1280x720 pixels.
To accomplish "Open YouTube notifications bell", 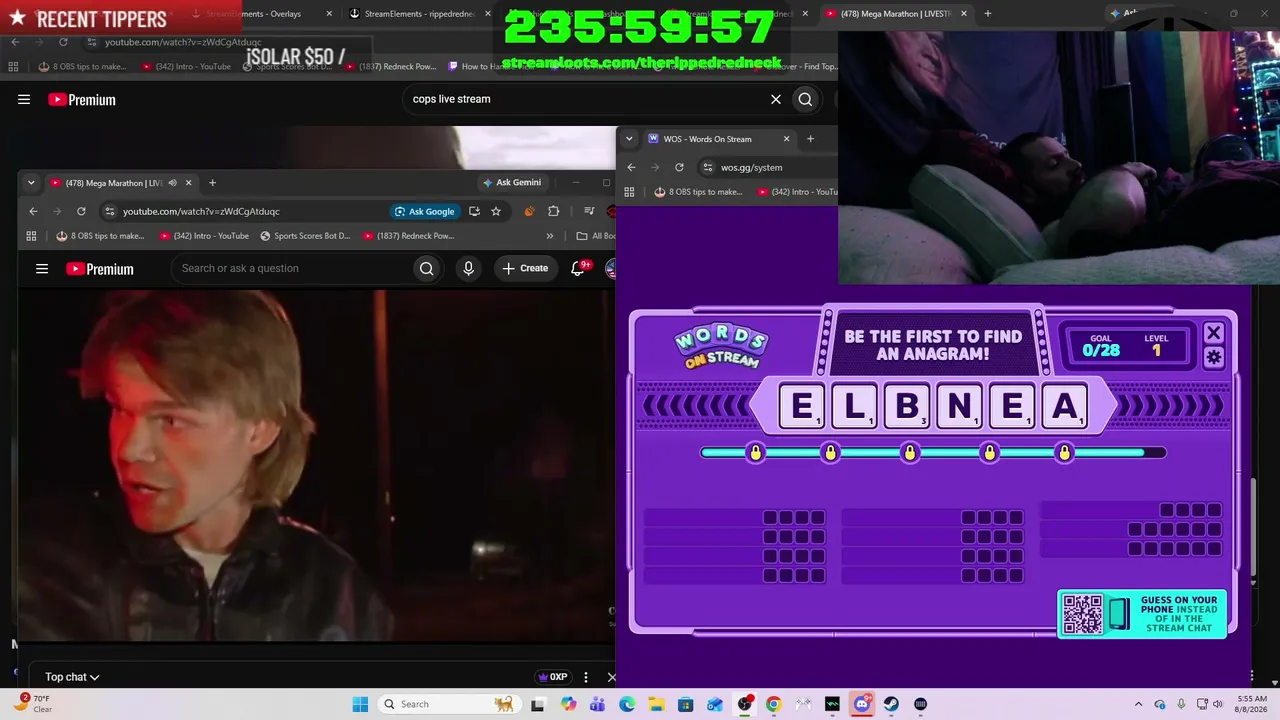I will (x=578, y=268).
